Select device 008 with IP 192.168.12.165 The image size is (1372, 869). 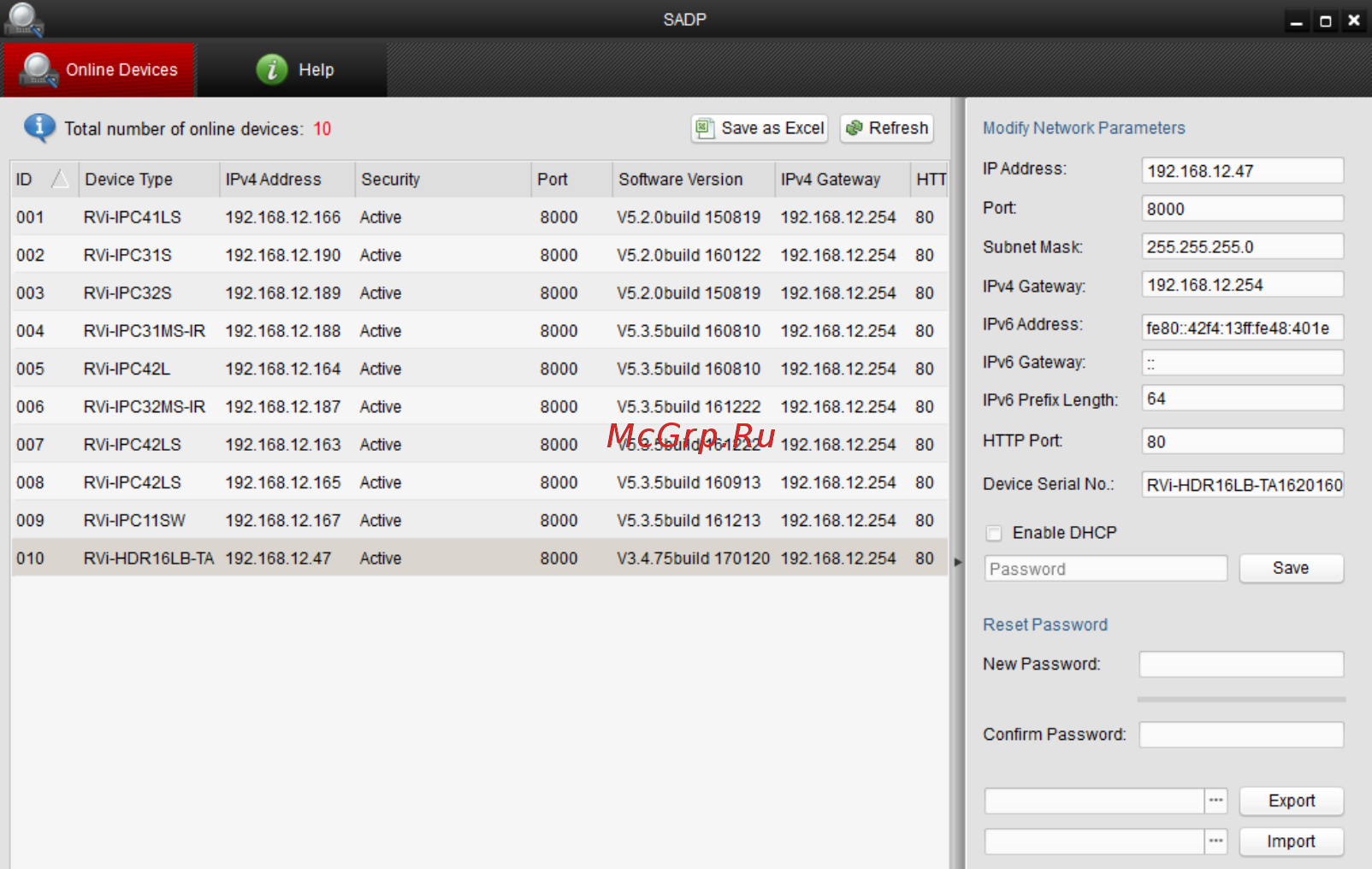coord(479,482)
